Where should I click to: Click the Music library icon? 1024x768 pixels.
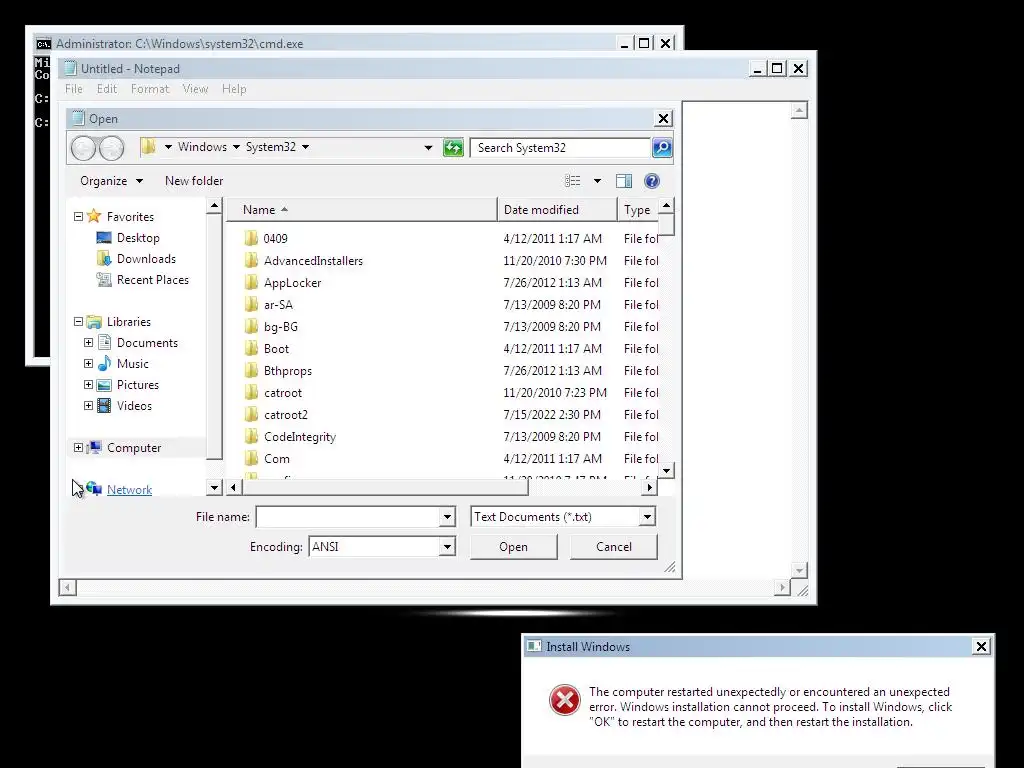104,364
